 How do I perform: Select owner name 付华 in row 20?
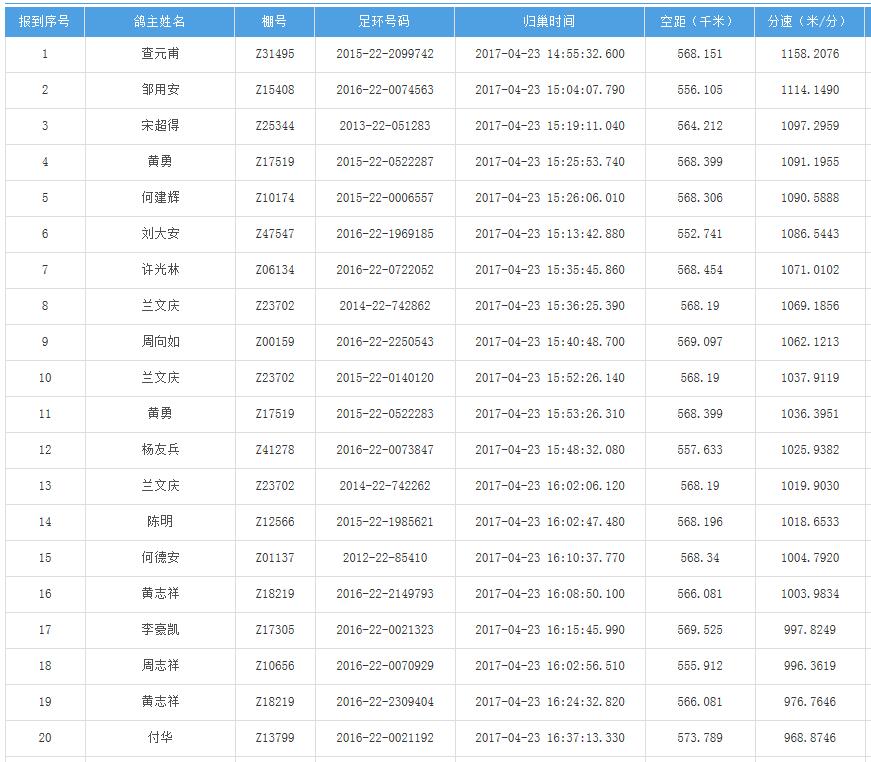tap(160, 738)
